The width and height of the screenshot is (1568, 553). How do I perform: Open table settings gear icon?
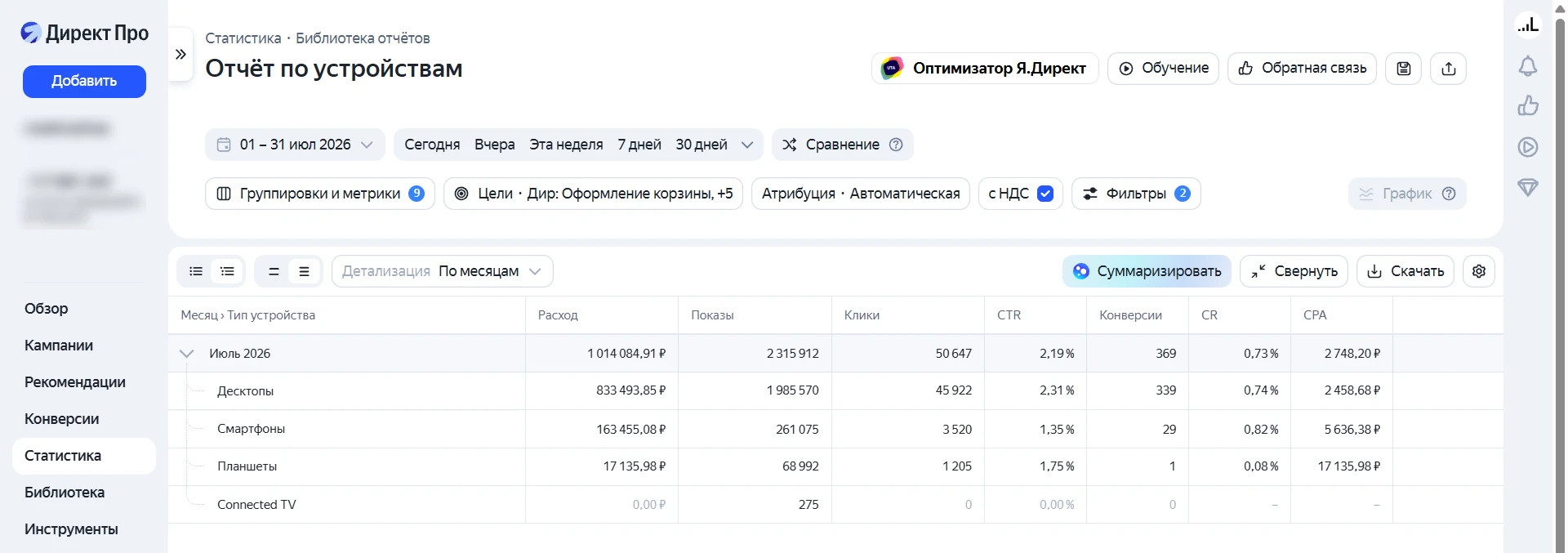pos(1478,271)
